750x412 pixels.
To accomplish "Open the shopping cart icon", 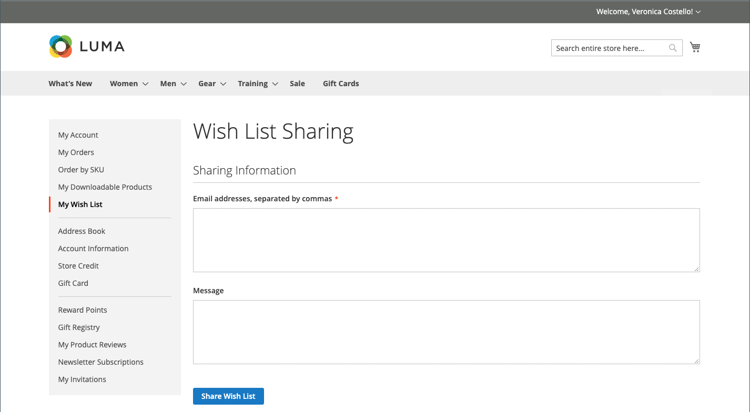I will 695,47.
